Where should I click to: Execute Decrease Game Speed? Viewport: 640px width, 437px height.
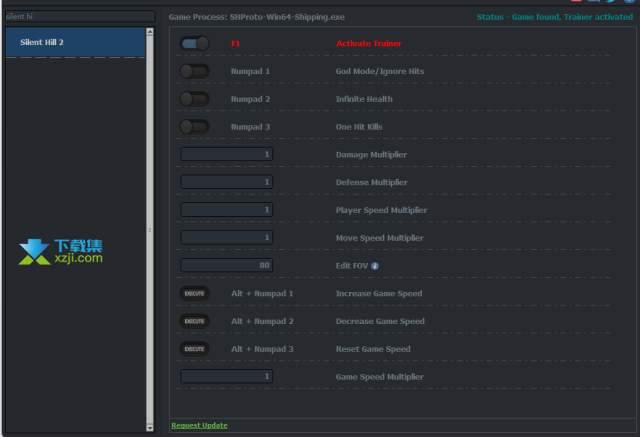coord(194,321)
